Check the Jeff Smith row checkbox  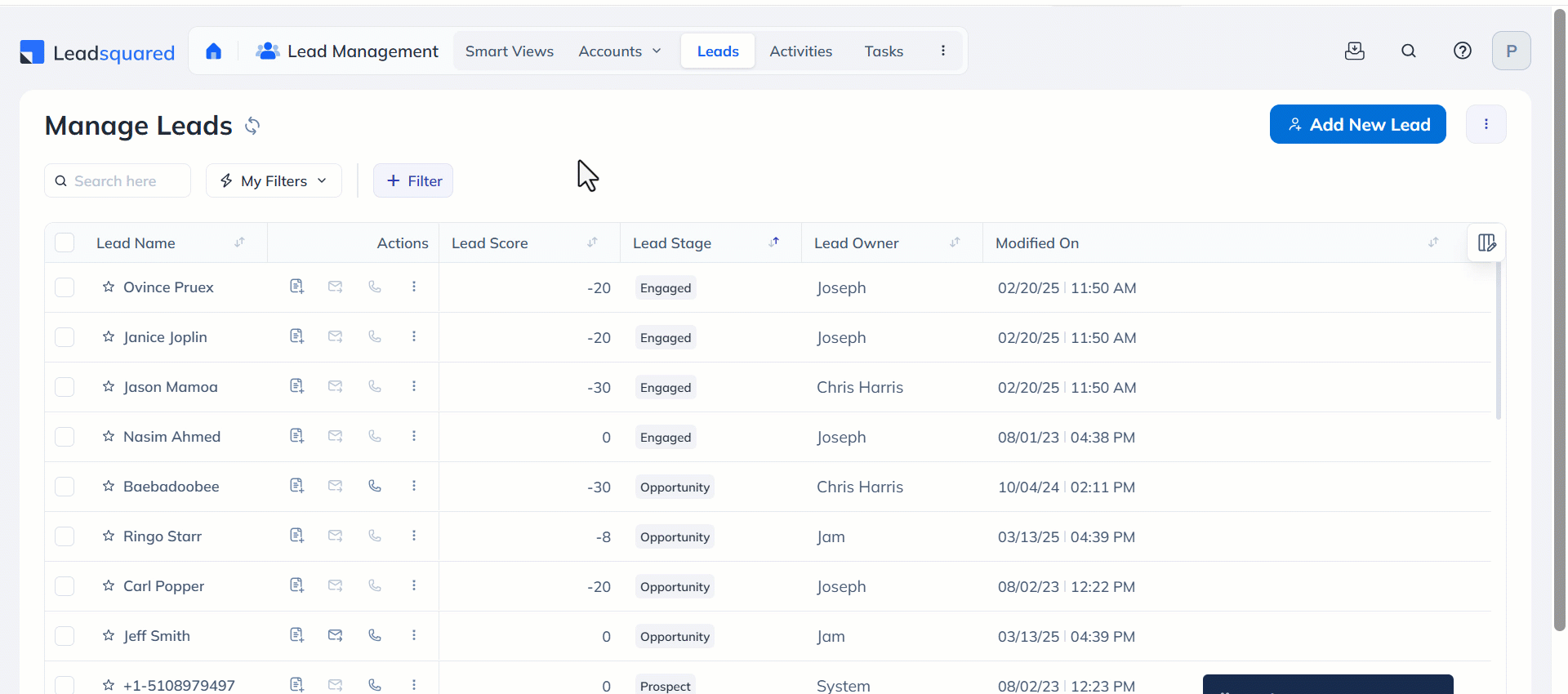tap(65, 636)
